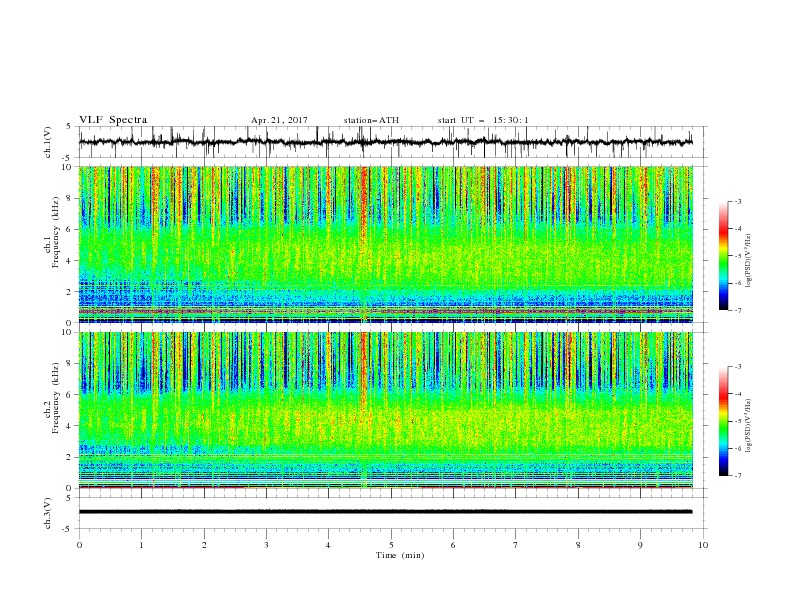792x612 pixels.
Task: Click inside the ch.2 spectrogram panel
Action: (386, 410)
